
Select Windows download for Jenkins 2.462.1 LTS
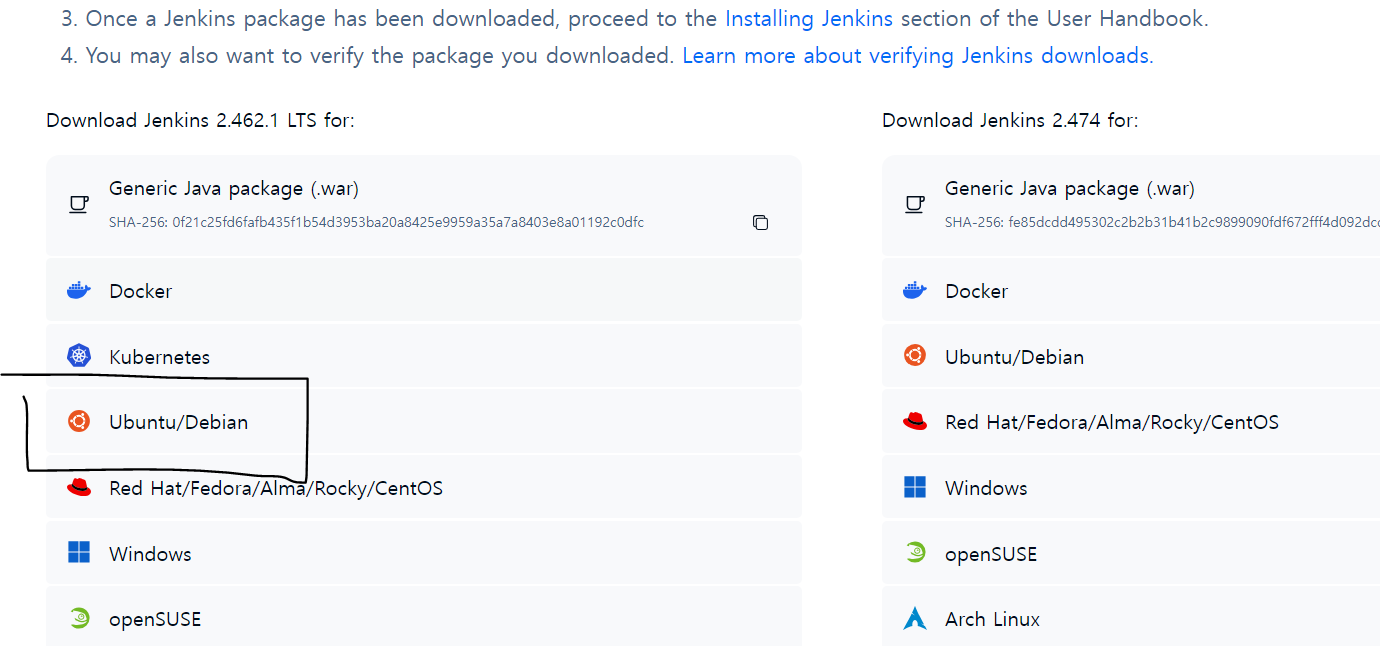[424, 553]
